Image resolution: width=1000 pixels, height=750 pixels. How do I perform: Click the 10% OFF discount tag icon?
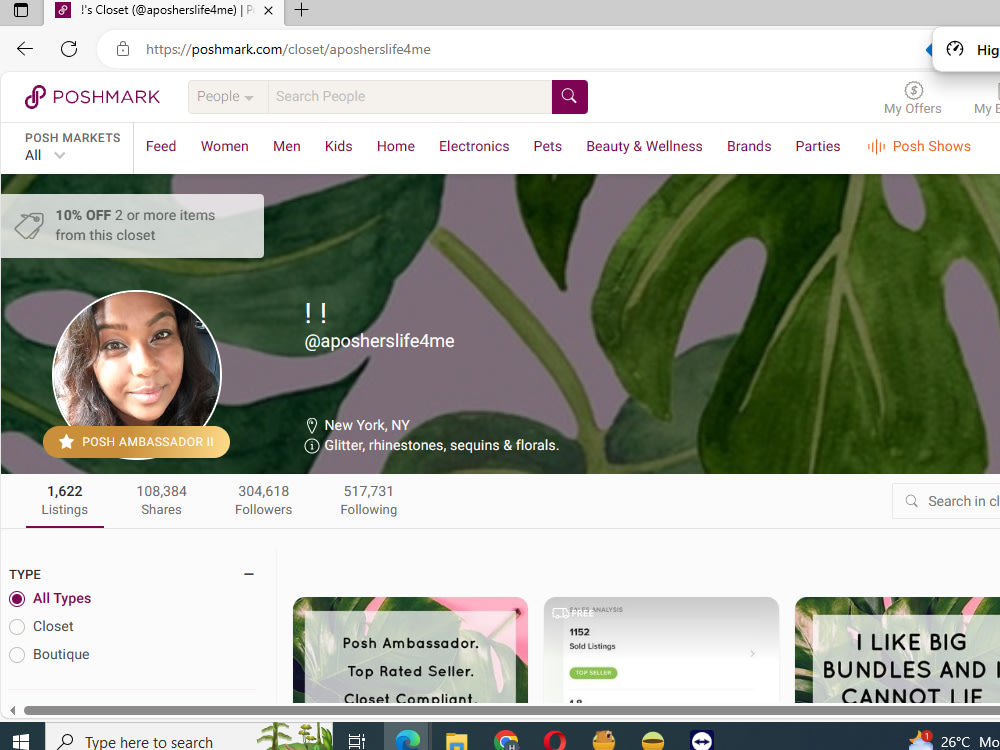[x=29, y=226]
